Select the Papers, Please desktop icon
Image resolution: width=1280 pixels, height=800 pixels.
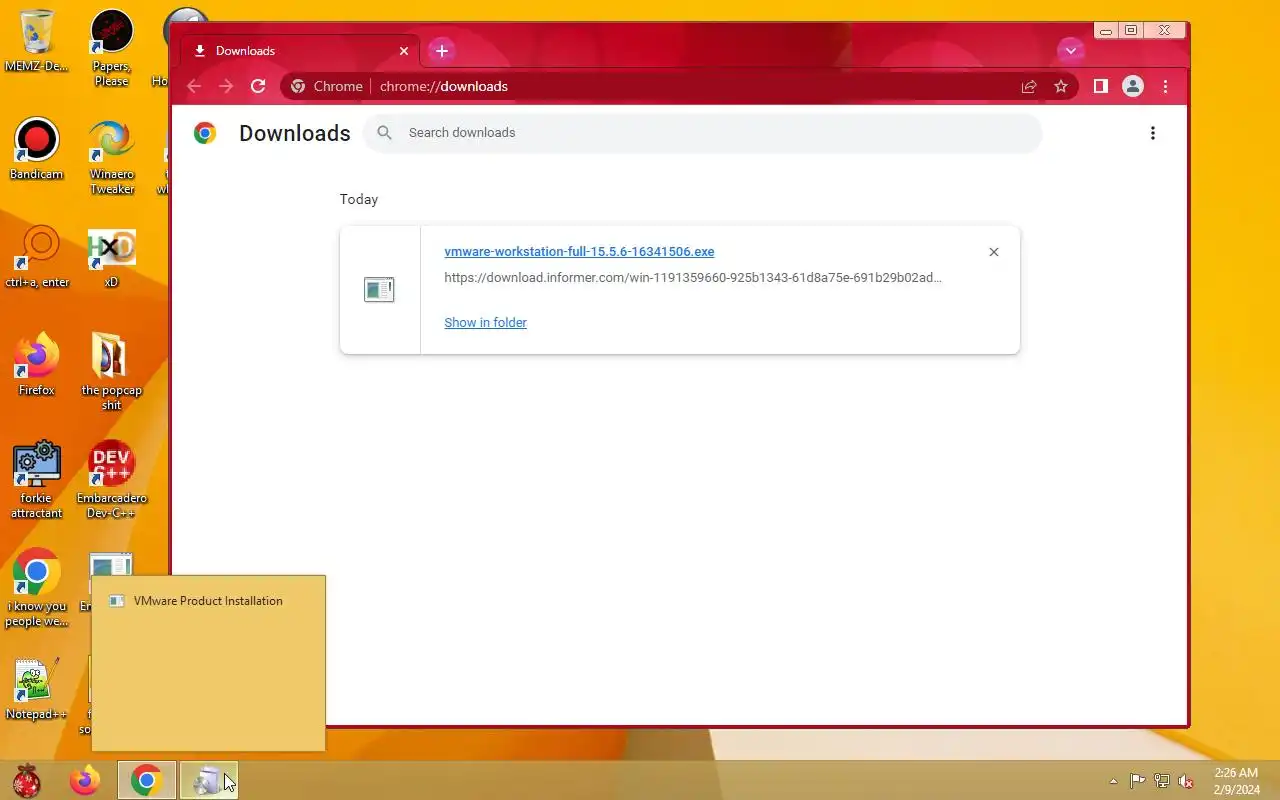coord(111,49)
